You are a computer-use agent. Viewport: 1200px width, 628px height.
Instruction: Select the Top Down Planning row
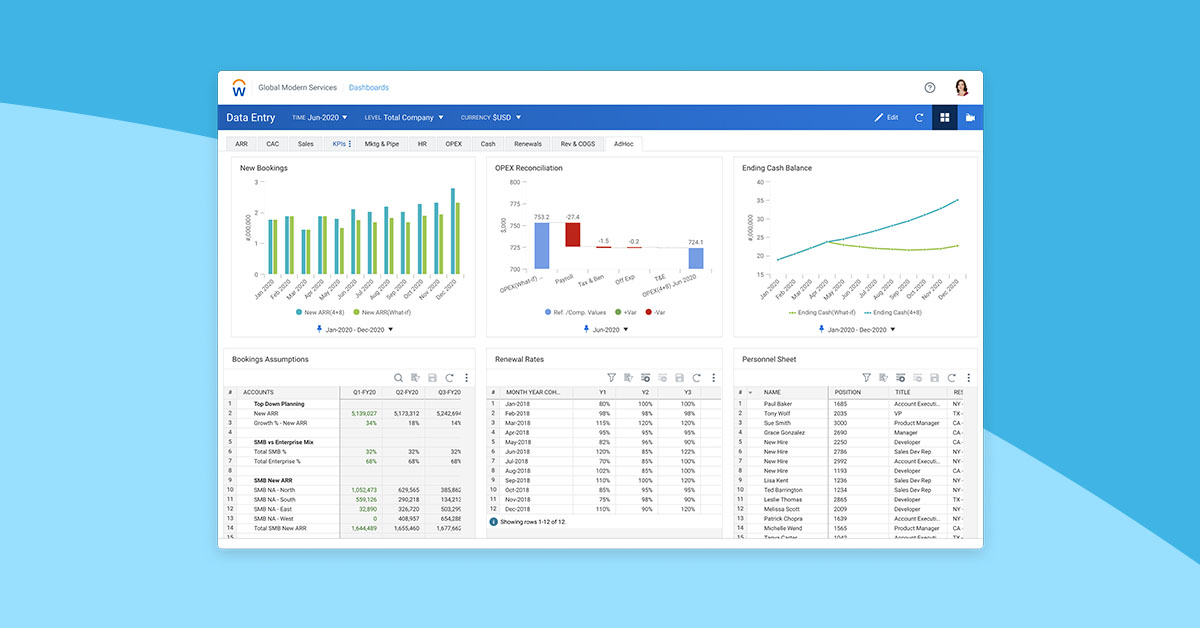coord(278,403)
